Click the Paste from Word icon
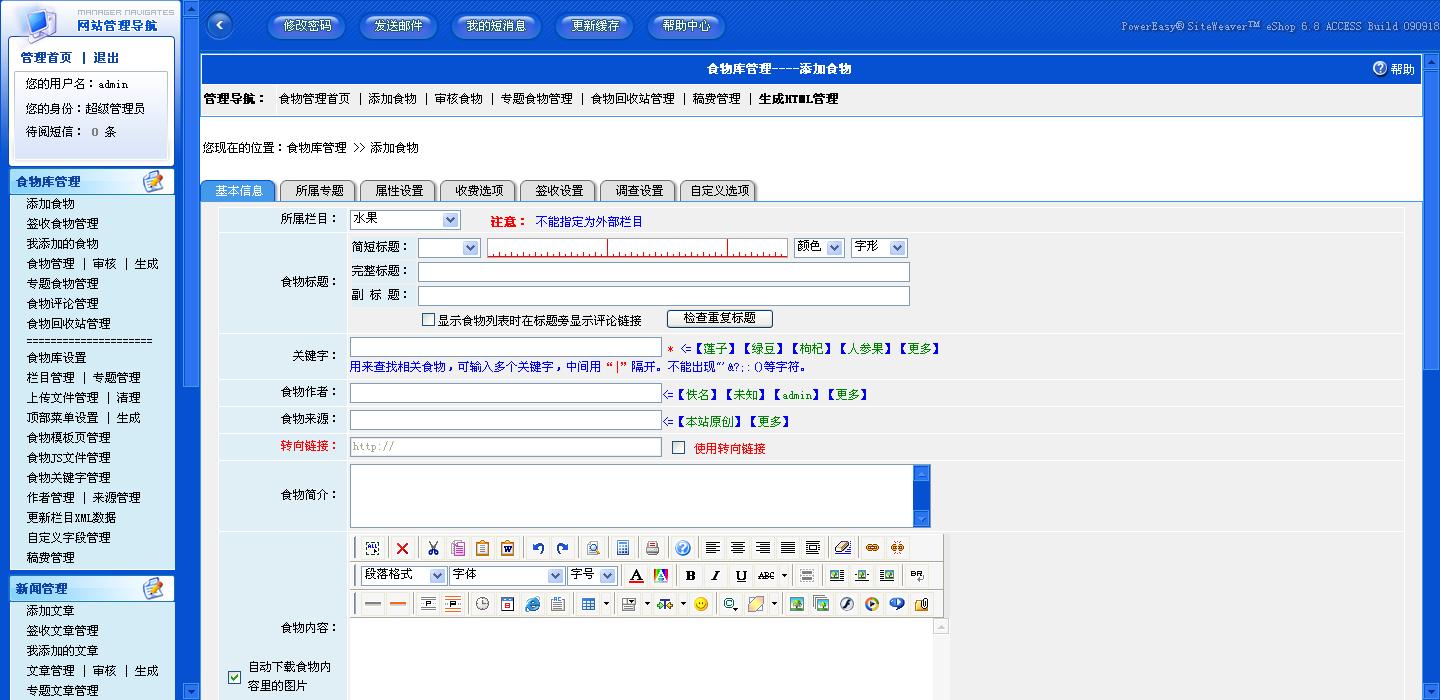 tap(507, 548)
